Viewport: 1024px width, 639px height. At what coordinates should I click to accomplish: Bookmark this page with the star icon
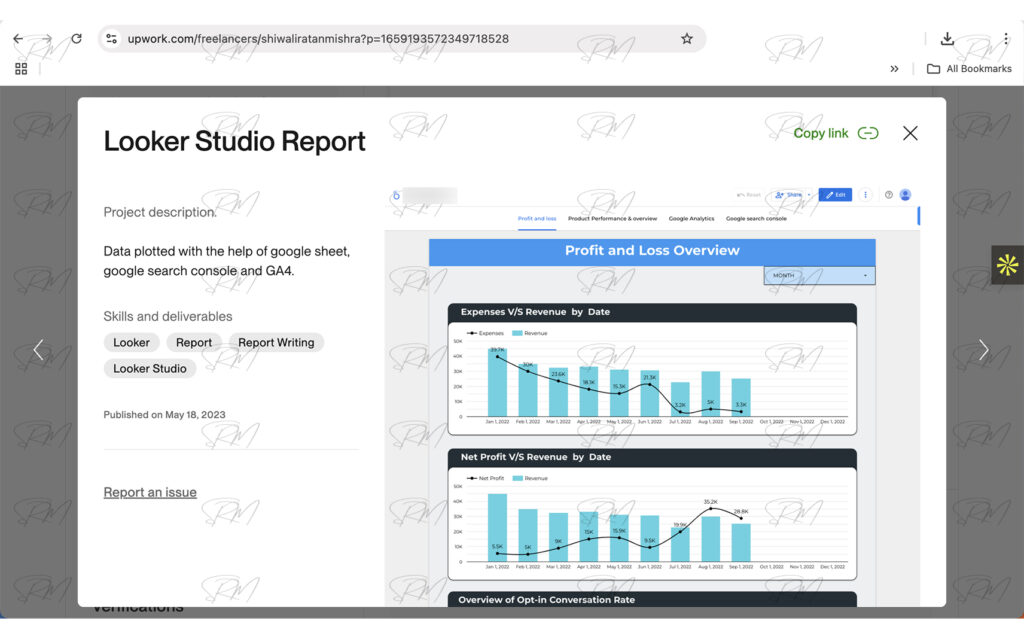click(686, 39)
